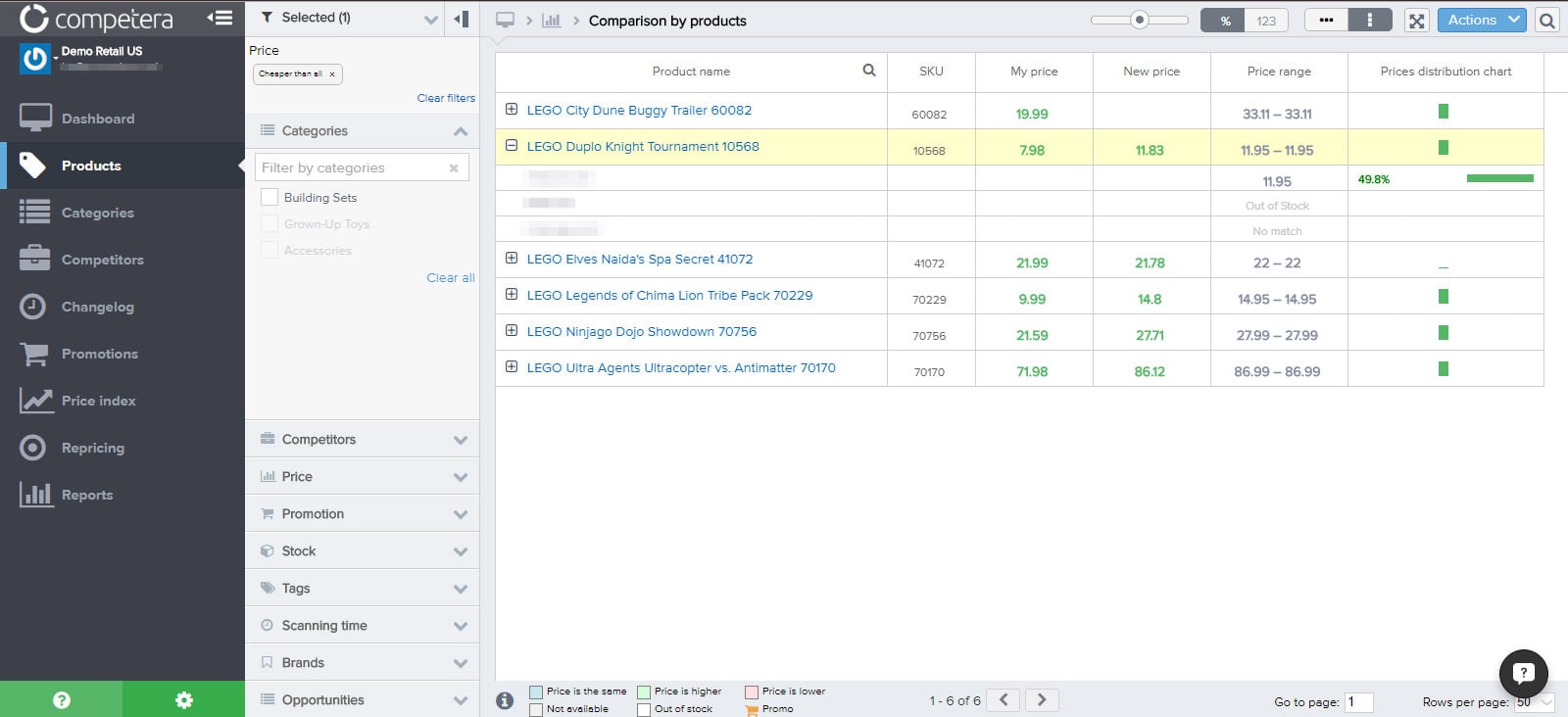Expand the LEGO City Dune Buggy Trailer row
The width and height of the screenshot is (1568, 717).
click(x=512, y=109)
